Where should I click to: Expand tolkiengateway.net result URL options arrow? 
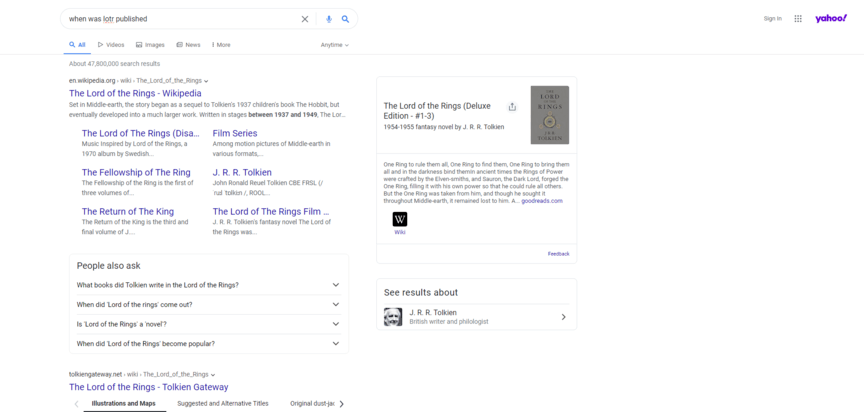[x=213, y=375]
